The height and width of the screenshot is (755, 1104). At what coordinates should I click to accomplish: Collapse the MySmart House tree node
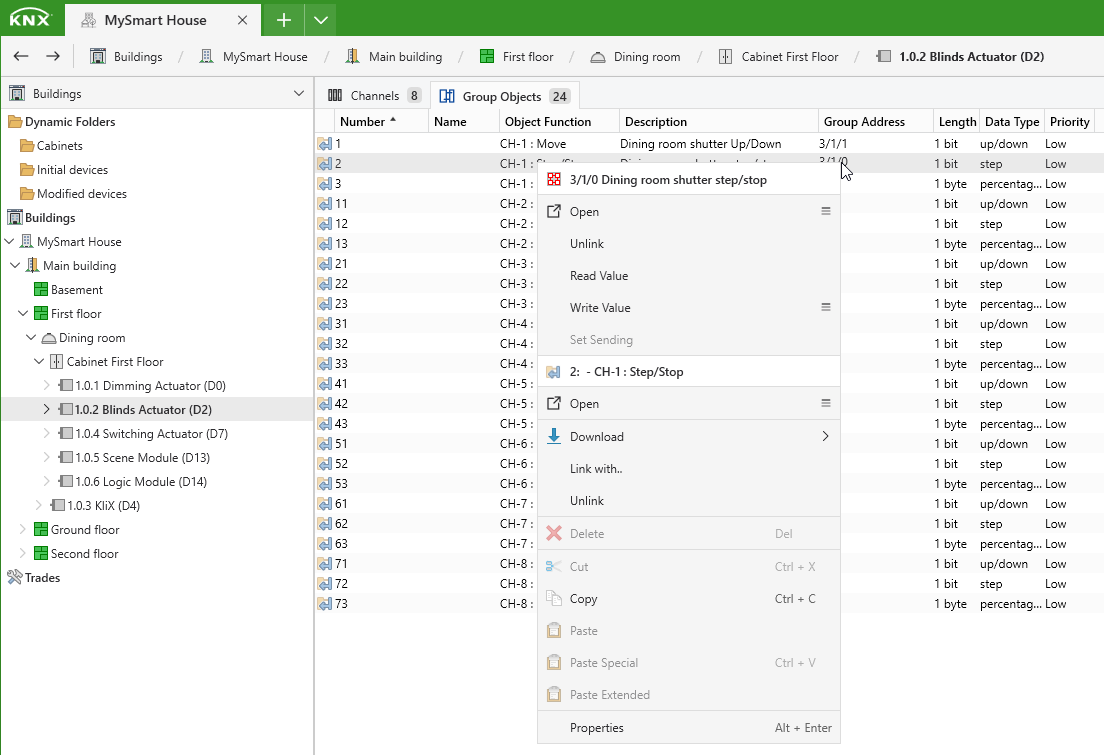(x=9, y=242)
